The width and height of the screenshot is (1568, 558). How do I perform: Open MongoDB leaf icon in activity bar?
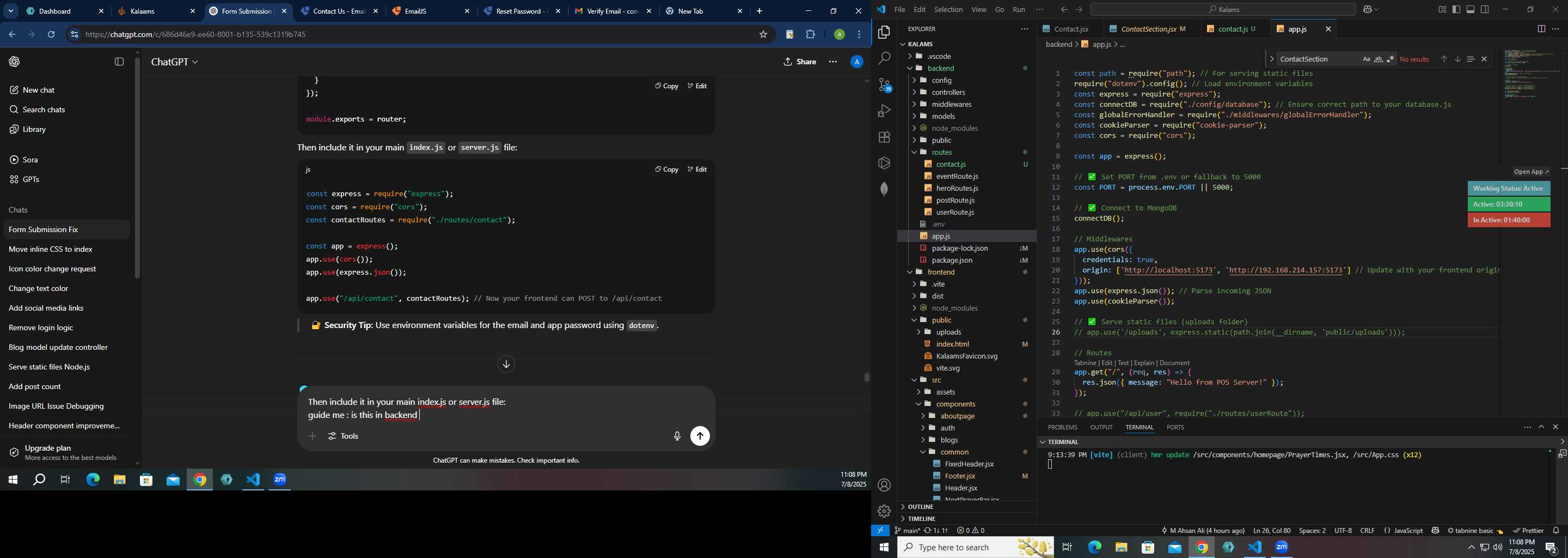coord(884,189)
